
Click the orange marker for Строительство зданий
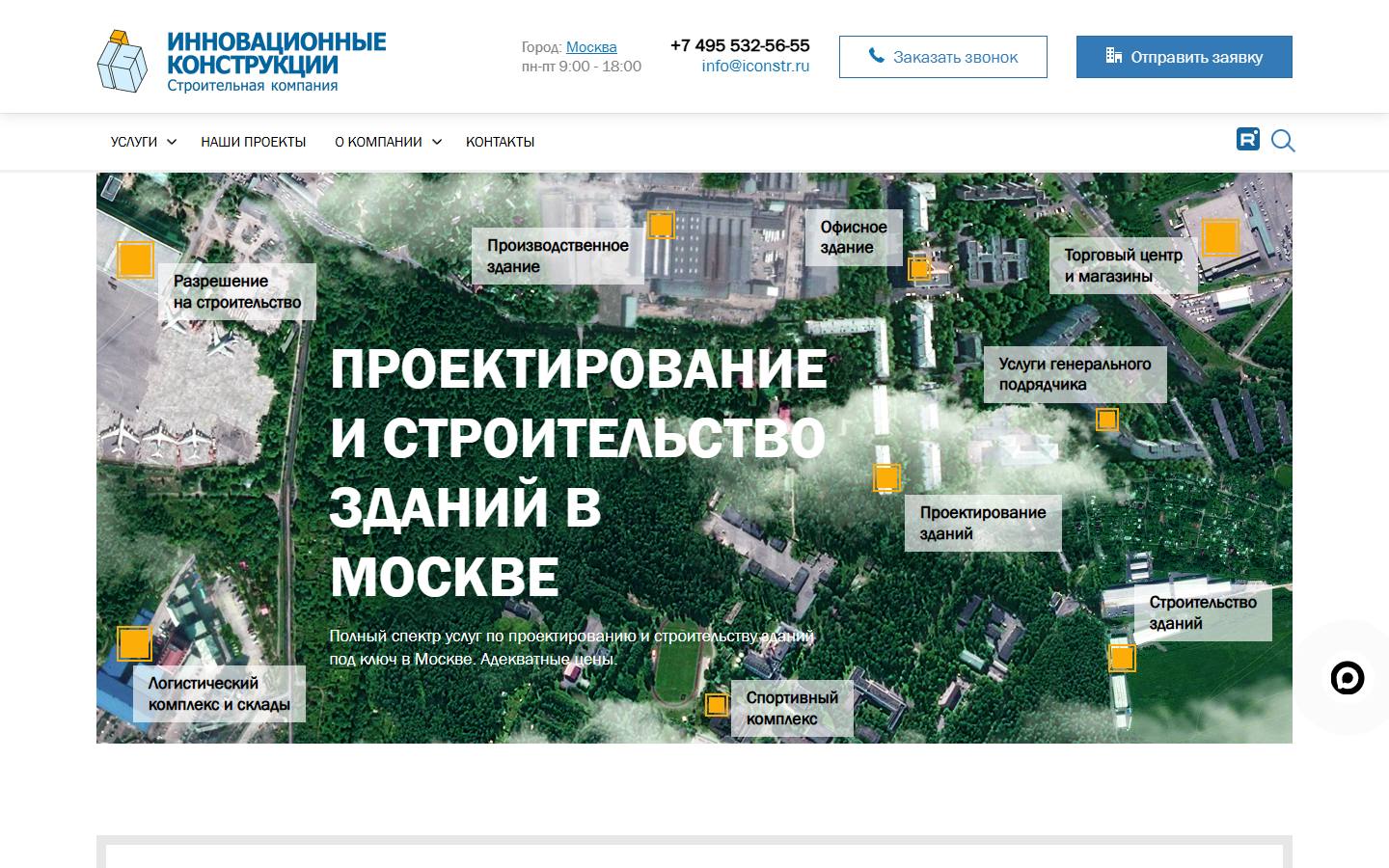[1122, 658]
